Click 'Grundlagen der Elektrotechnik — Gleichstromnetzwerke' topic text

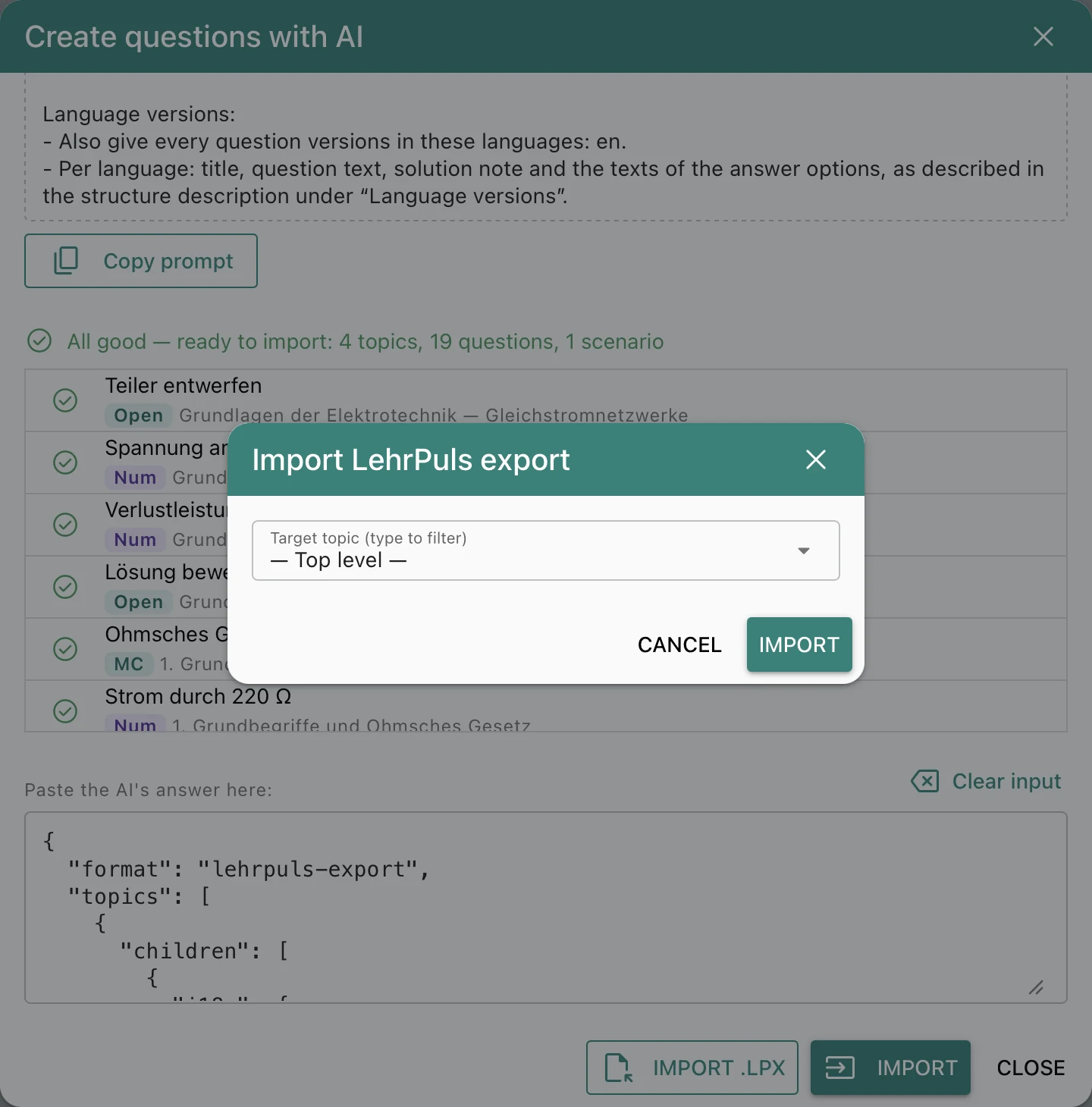click(434, 416)
